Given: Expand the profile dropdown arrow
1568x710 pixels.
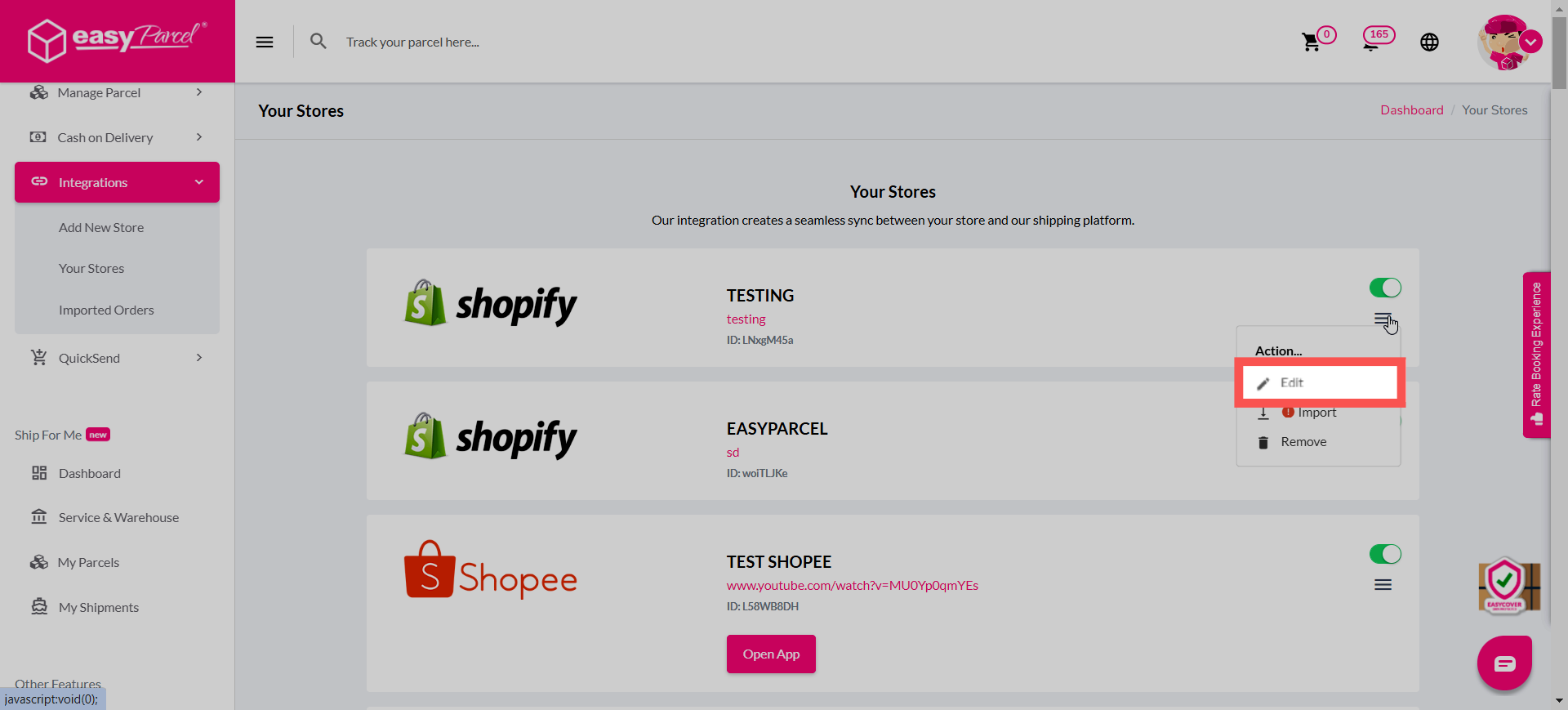Looking at the screenshot, I should pyautogui.click(x=1531, y=42).
